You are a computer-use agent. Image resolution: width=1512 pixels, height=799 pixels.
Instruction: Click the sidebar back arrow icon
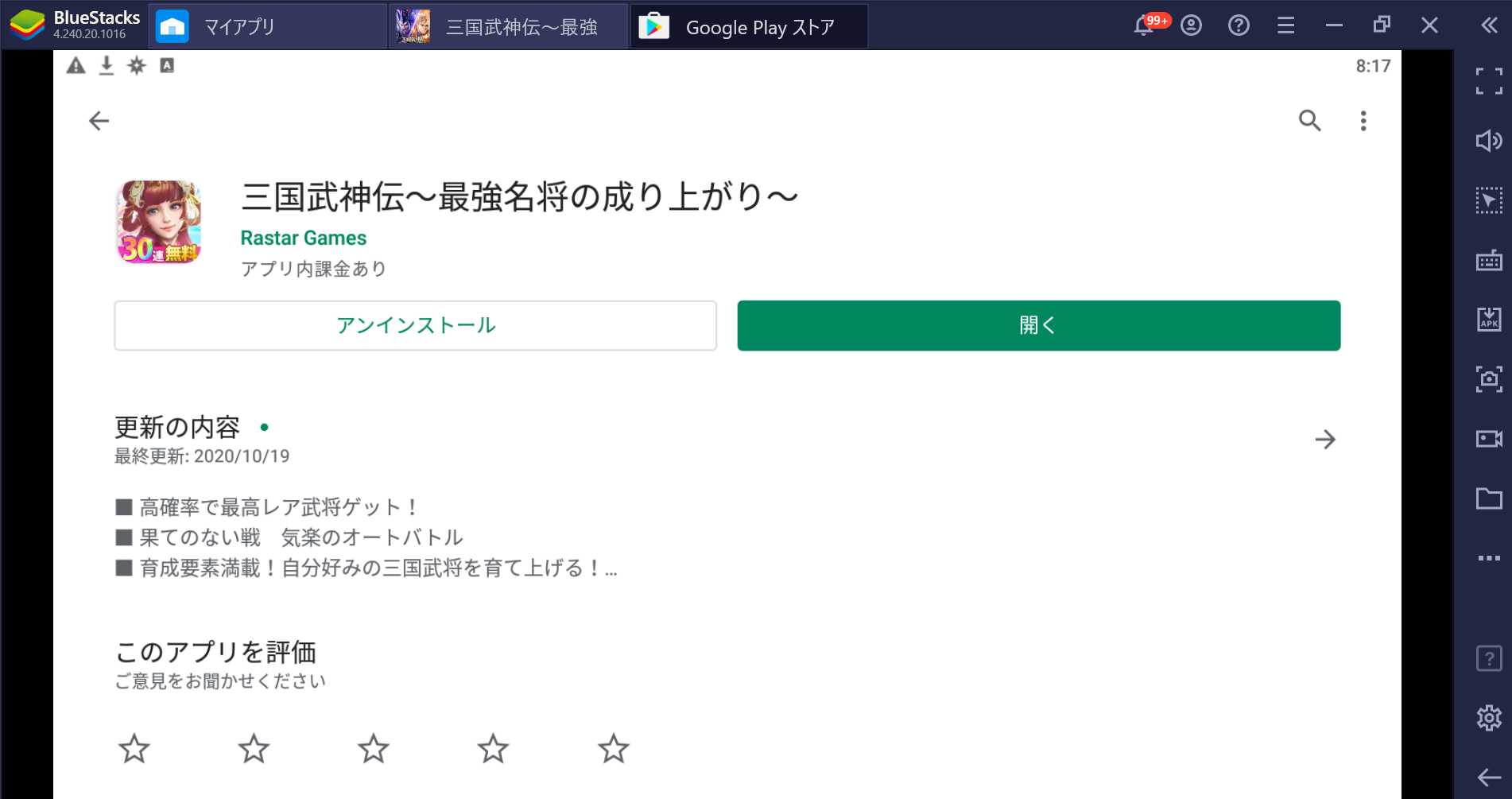click(1489, 778)
